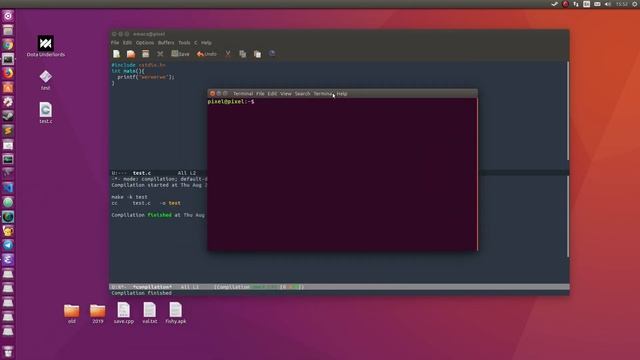Open the Terminal window's Help menu
640x360 pixels.
click(342, 93)
